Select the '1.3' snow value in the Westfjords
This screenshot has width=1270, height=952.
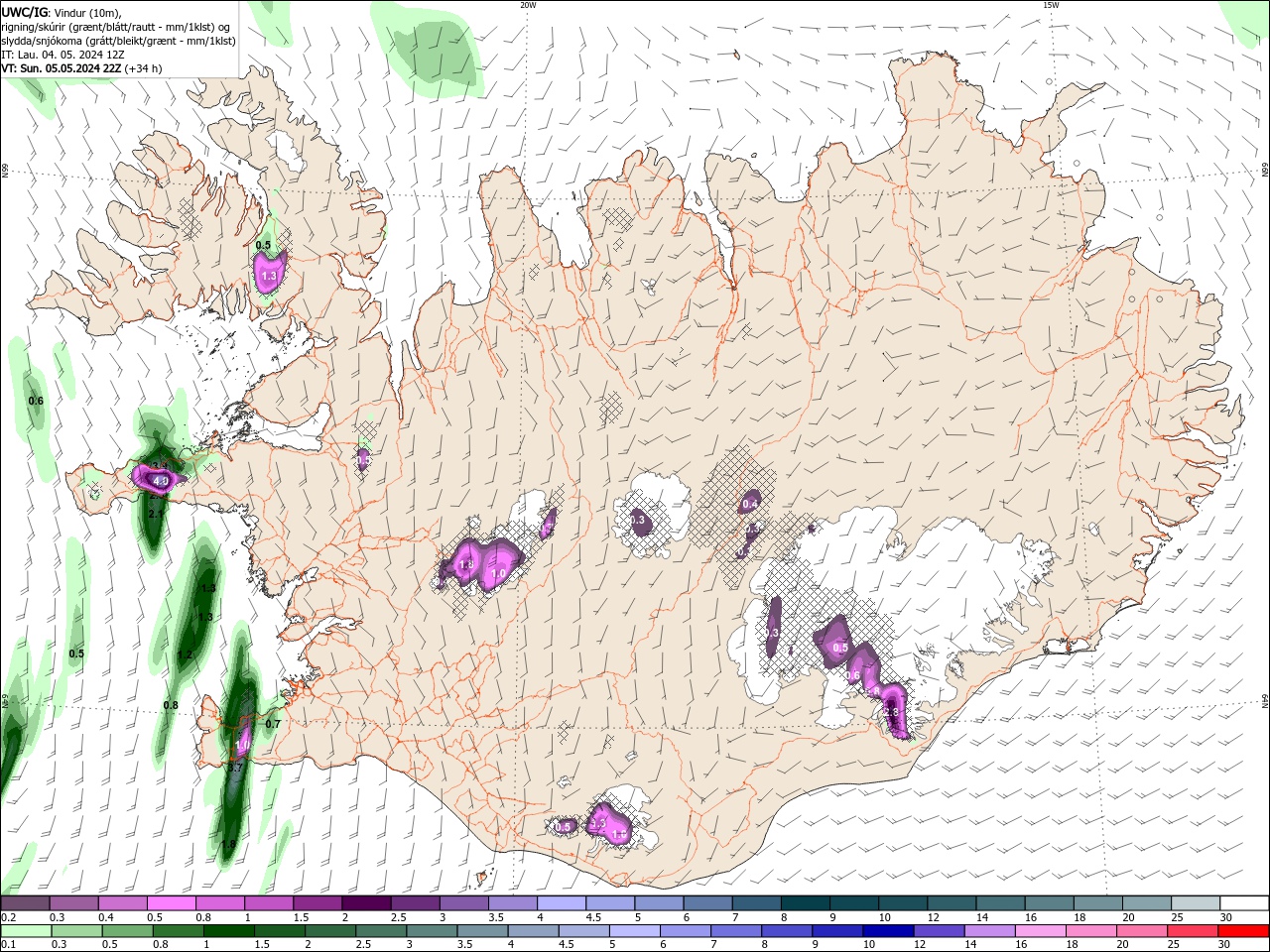pyautogui.click(x=269, y=276)
